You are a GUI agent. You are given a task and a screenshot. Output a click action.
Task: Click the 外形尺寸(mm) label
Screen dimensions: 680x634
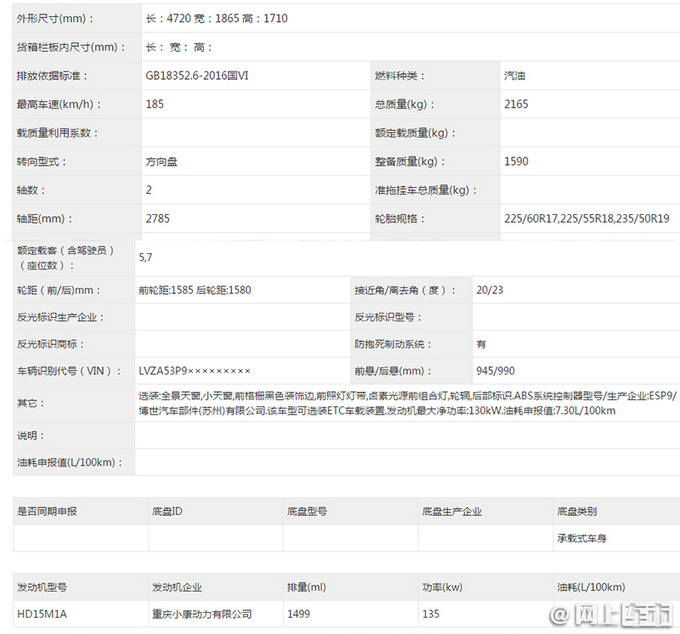pos(55,19)
